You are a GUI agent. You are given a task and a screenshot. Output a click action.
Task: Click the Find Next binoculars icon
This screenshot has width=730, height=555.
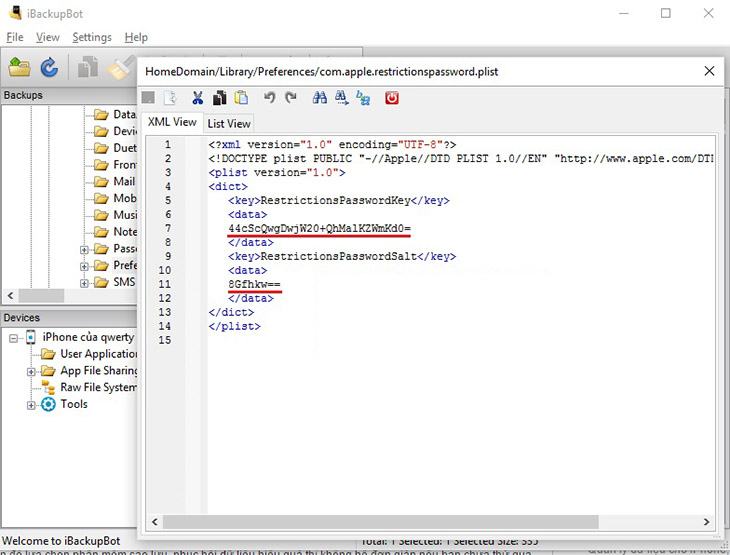341,98
